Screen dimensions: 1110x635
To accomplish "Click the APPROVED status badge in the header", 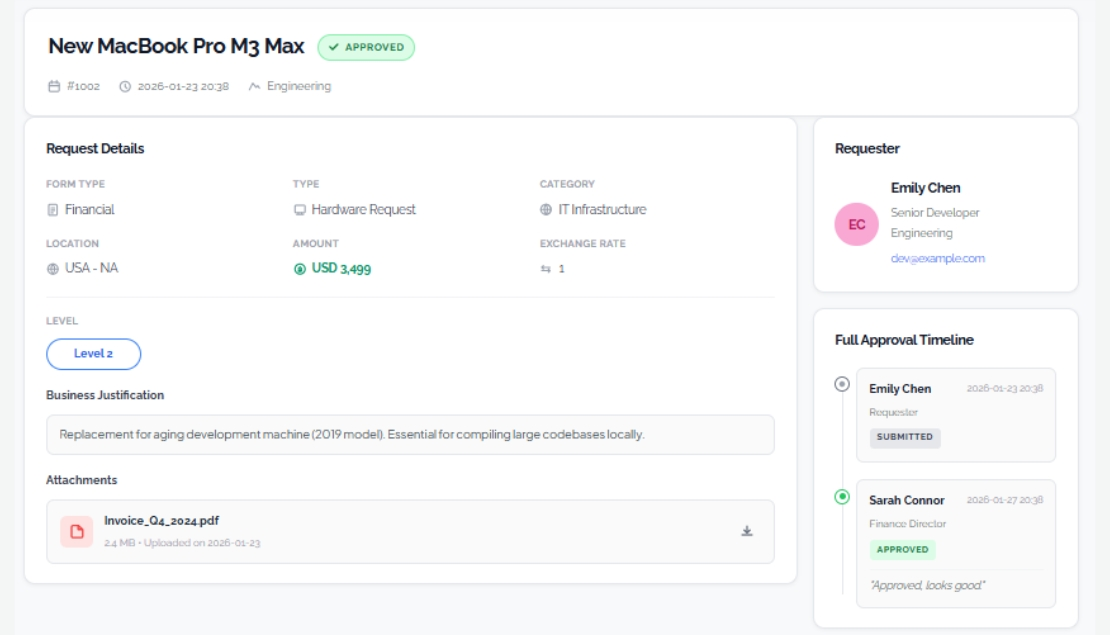I will tap(366, 47).
